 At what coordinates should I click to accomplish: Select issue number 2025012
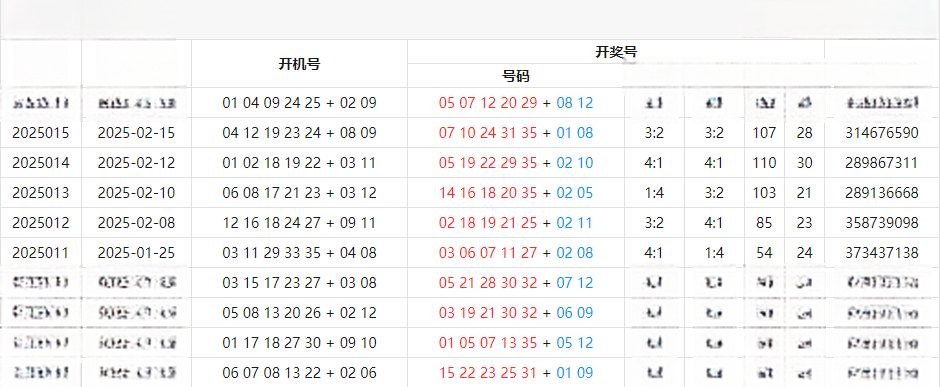(41, 223)
